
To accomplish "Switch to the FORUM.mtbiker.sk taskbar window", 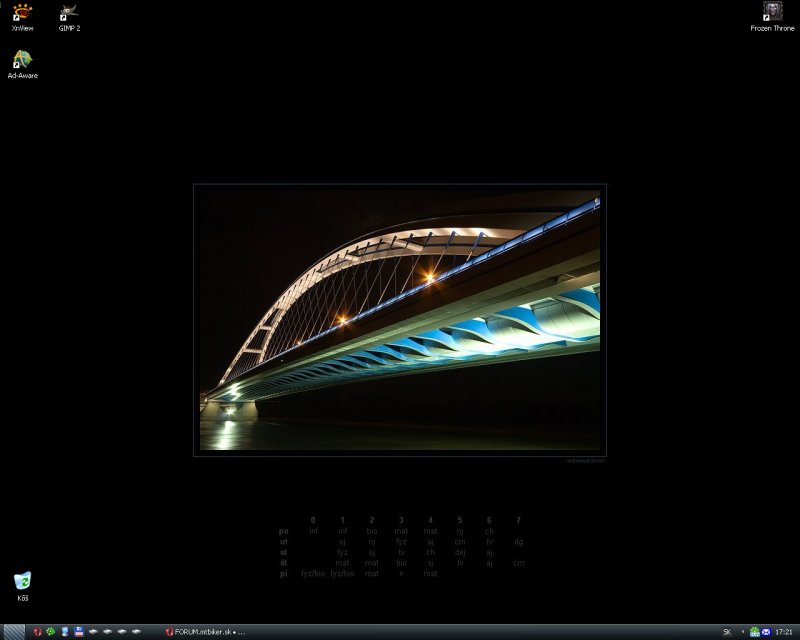I will pos(205,632).
